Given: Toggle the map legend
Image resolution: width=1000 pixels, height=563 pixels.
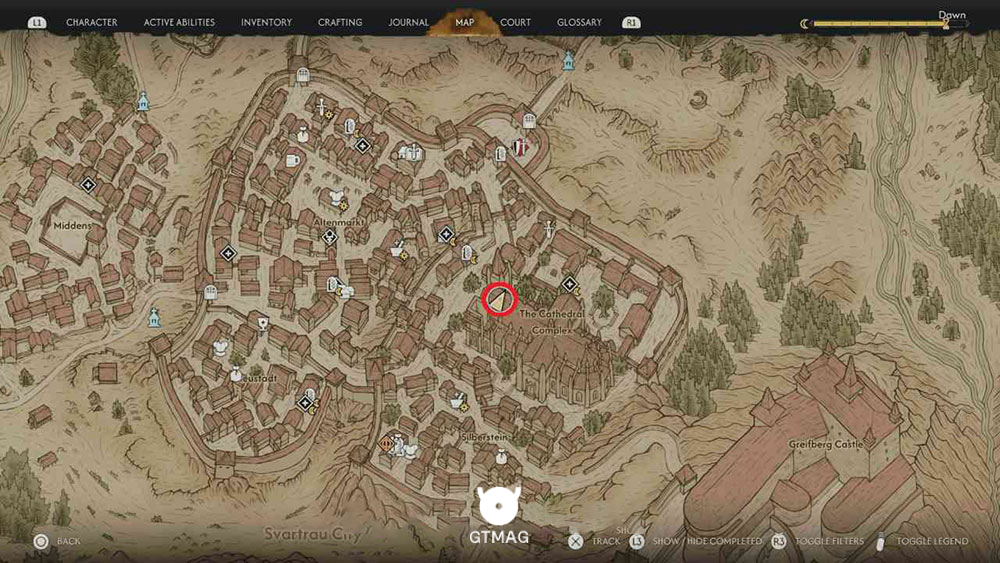Looking at the screenshot, I should (x=922, y=541).
